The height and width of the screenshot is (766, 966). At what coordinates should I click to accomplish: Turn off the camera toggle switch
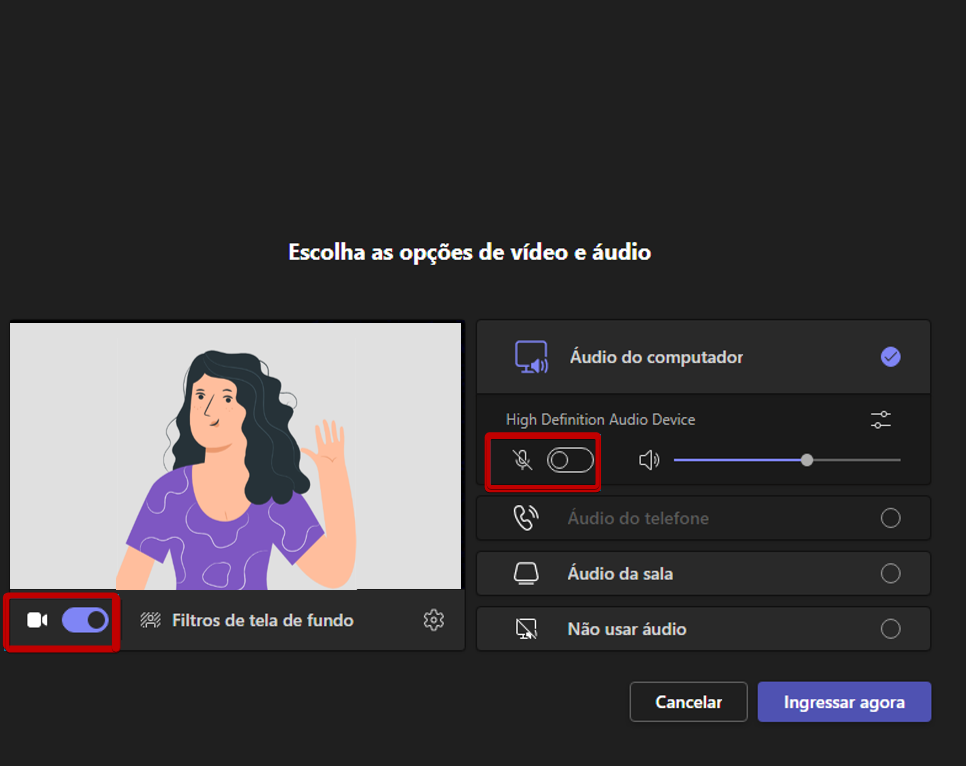85,621
